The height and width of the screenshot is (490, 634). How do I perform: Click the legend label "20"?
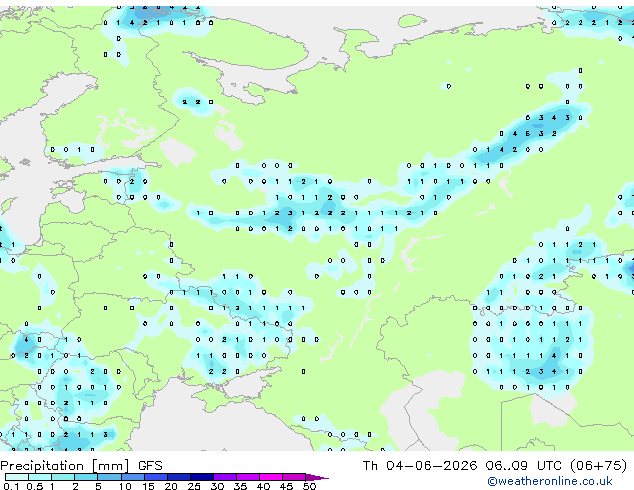pos(171,486)
